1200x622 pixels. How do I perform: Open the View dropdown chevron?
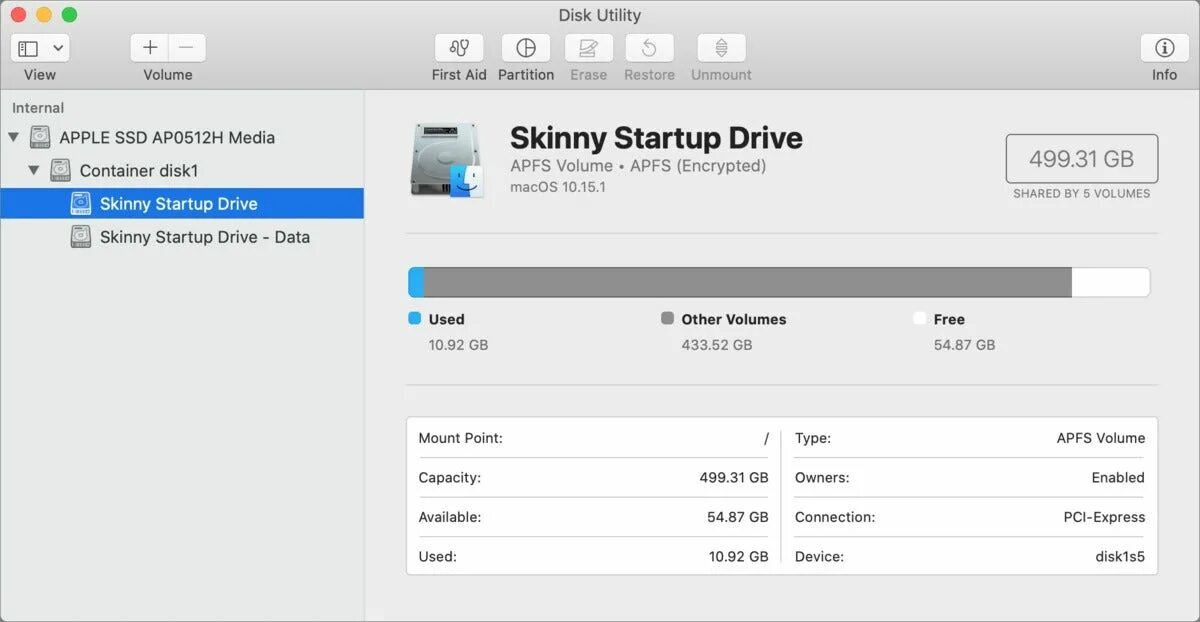point(58,48)
